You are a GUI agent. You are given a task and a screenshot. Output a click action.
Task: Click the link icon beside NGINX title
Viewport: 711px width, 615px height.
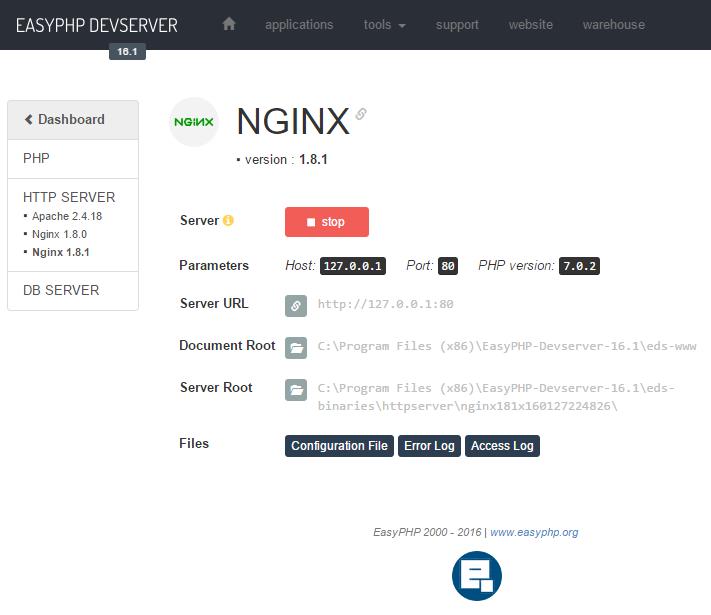click(361, 114)
